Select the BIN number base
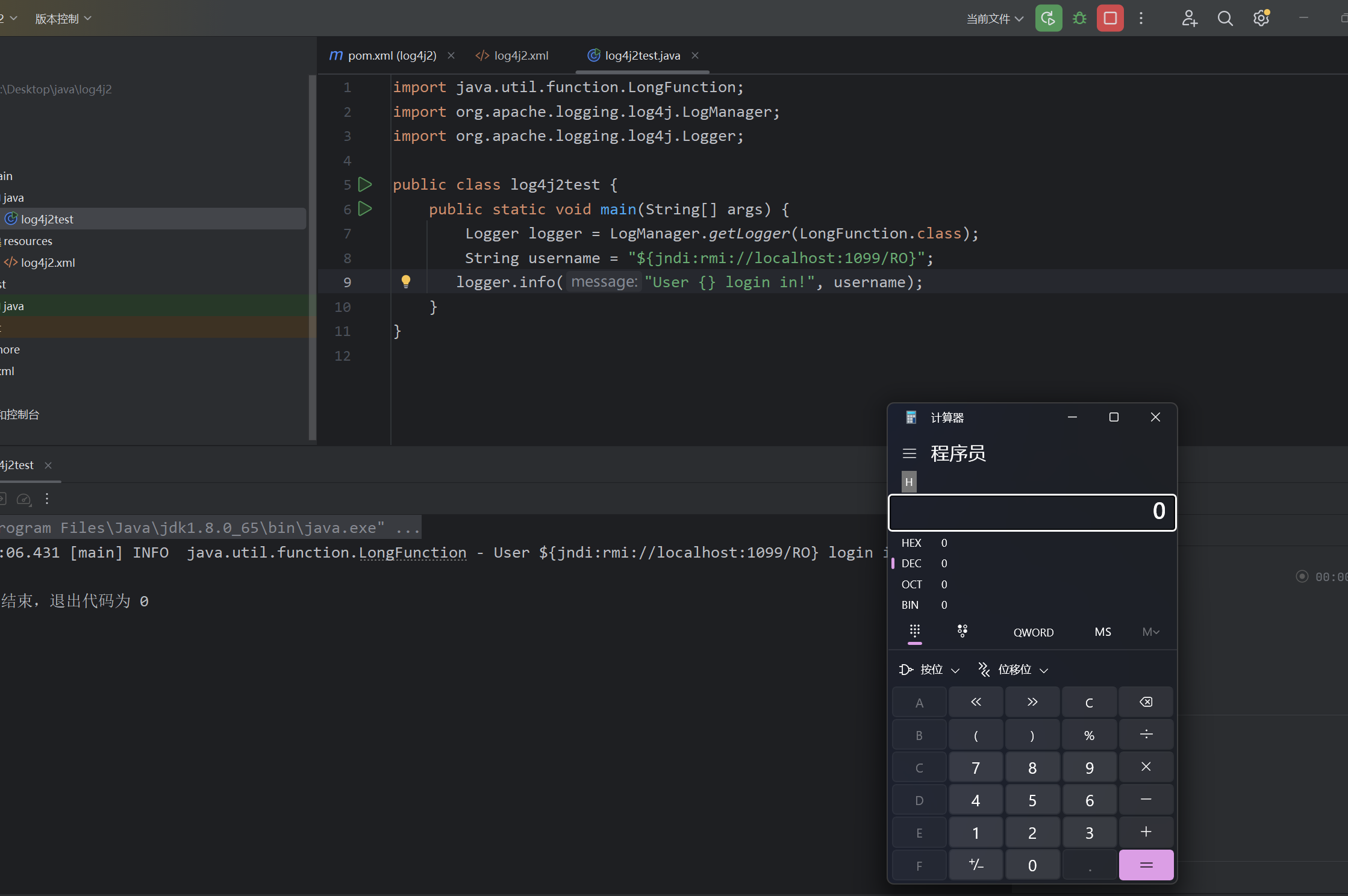1348x896 pixels. [910, 605]
